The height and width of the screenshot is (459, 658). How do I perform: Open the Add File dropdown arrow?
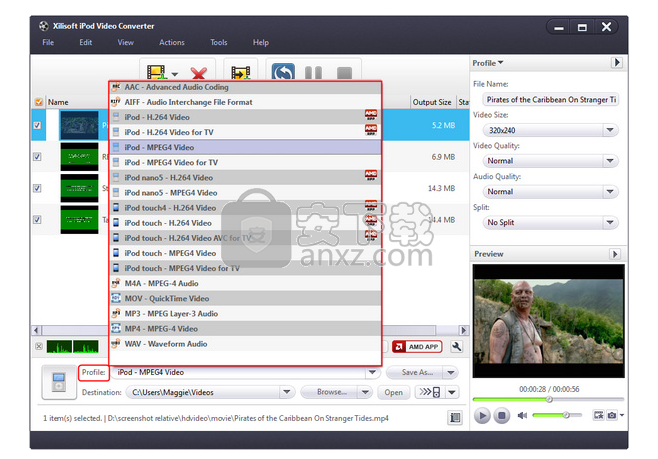pos(175,74)
